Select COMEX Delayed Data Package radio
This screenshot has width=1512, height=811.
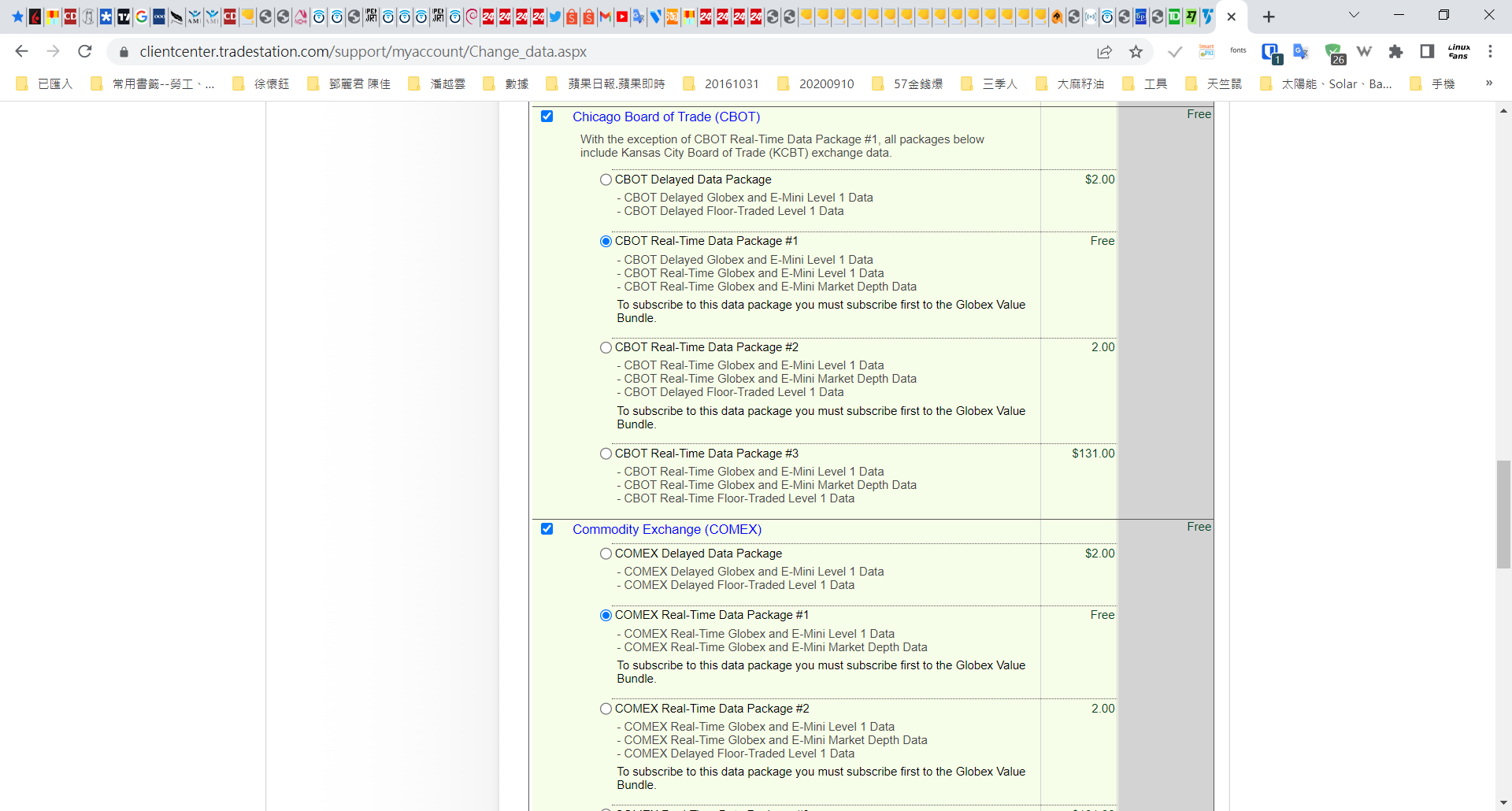coord(606,554)
